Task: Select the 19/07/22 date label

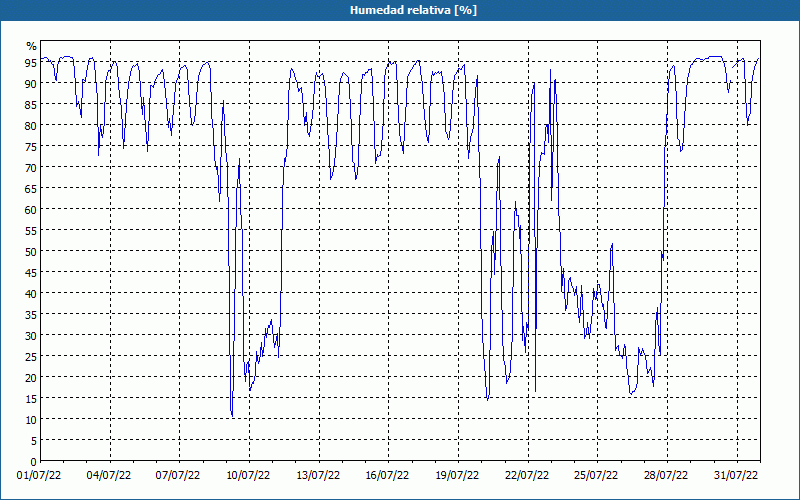Action: tap(457, 476)
